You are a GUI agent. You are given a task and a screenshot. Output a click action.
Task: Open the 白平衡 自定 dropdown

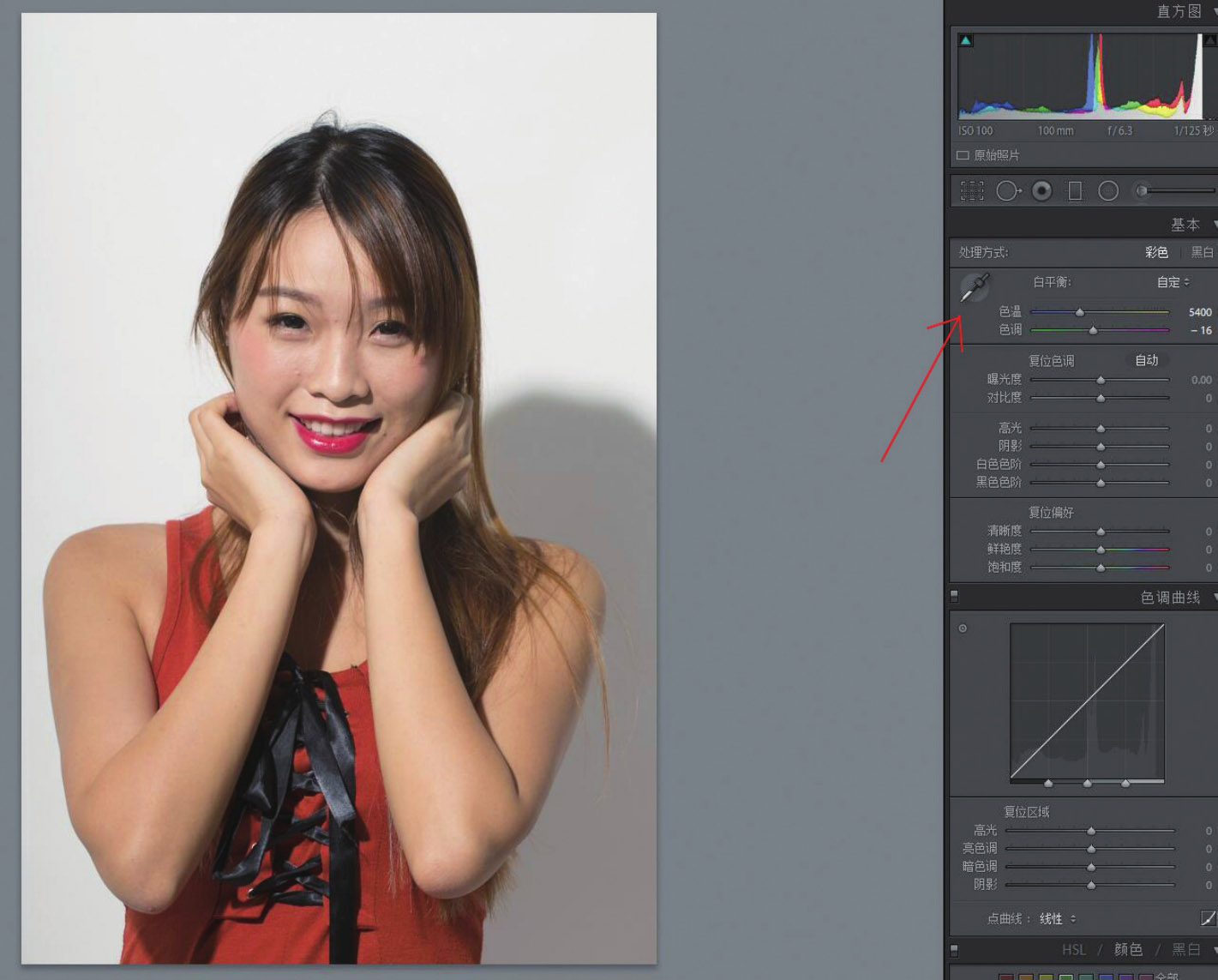(1173, 282)
